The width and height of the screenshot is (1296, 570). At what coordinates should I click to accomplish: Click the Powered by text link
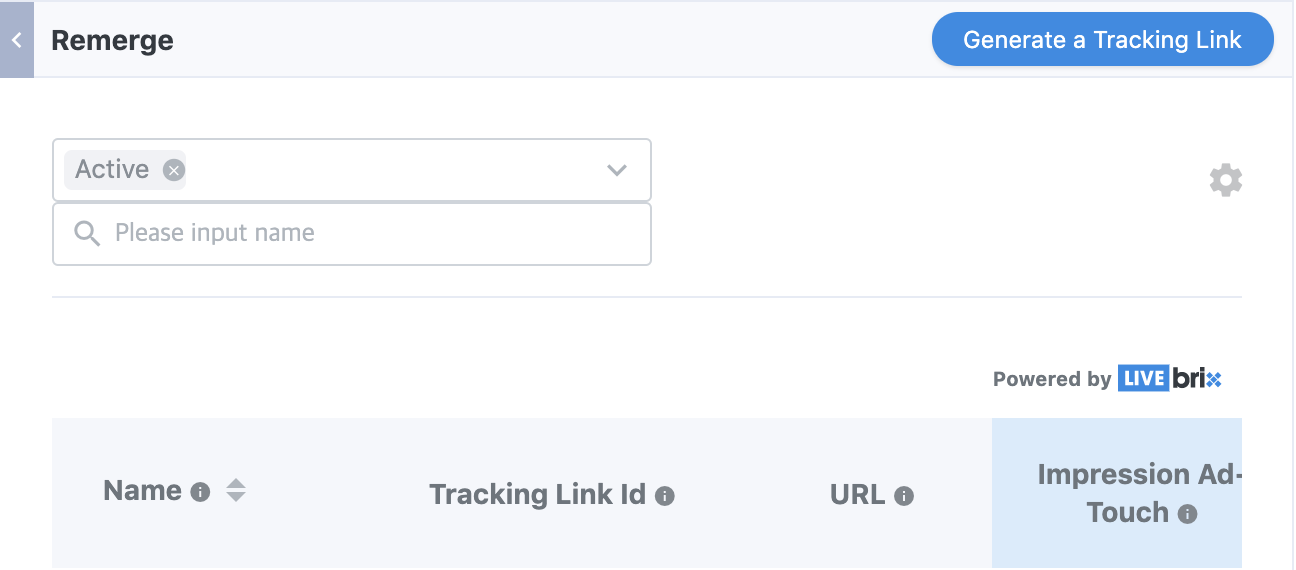pos(1052,379)
